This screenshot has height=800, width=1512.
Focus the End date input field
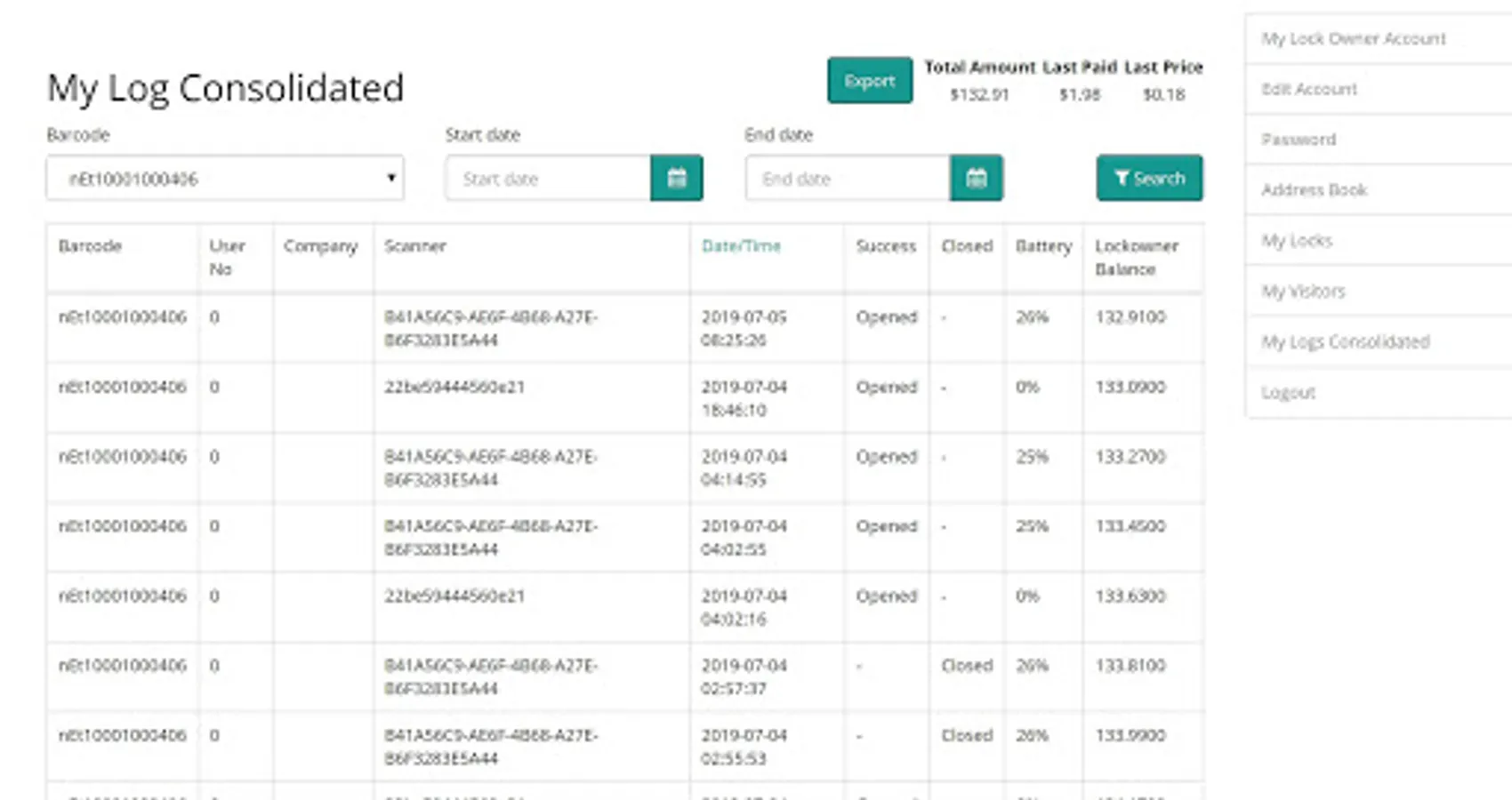click(848, 178)
